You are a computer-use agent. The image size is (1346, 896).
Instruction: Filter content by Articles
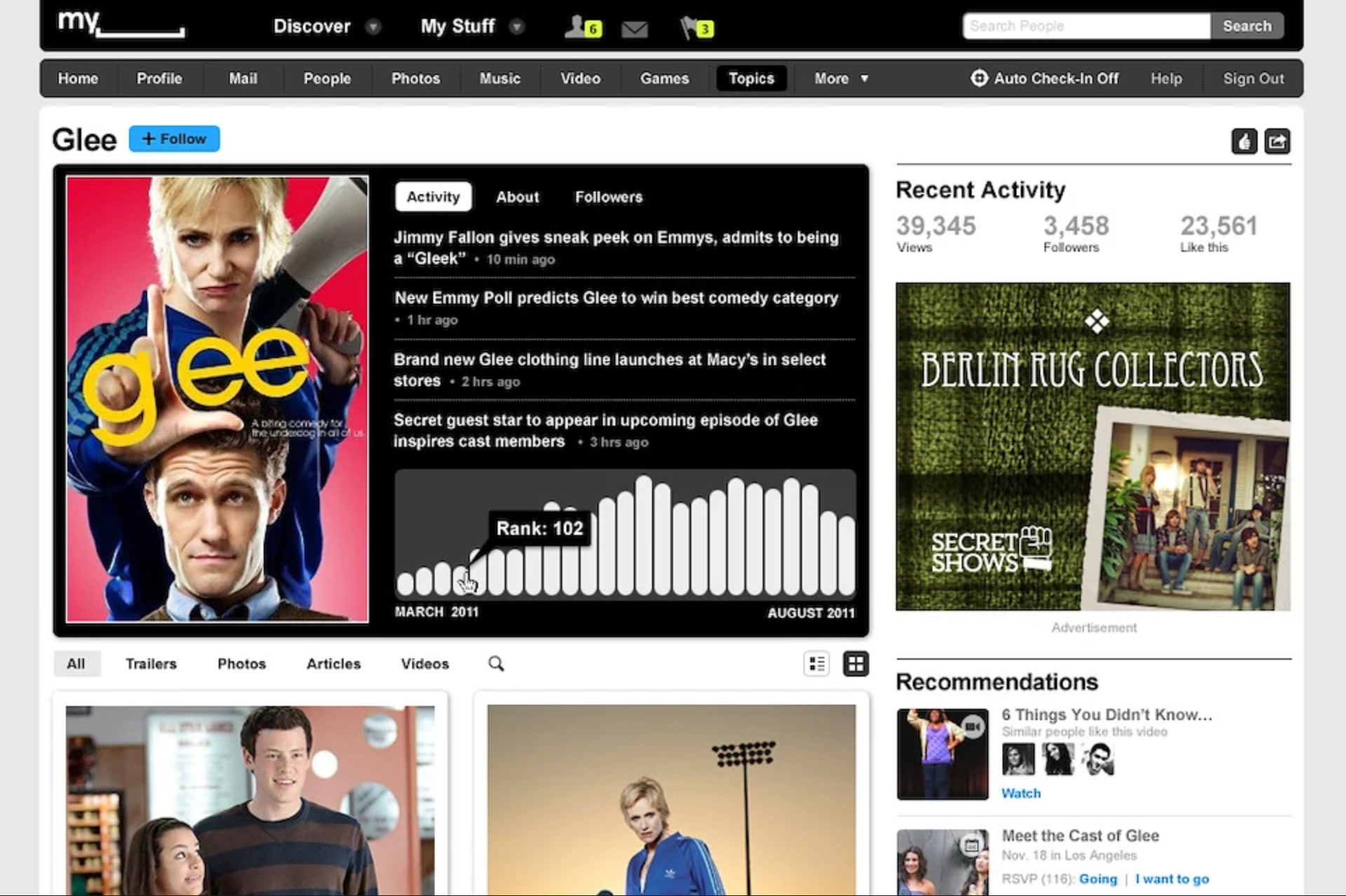334,664
